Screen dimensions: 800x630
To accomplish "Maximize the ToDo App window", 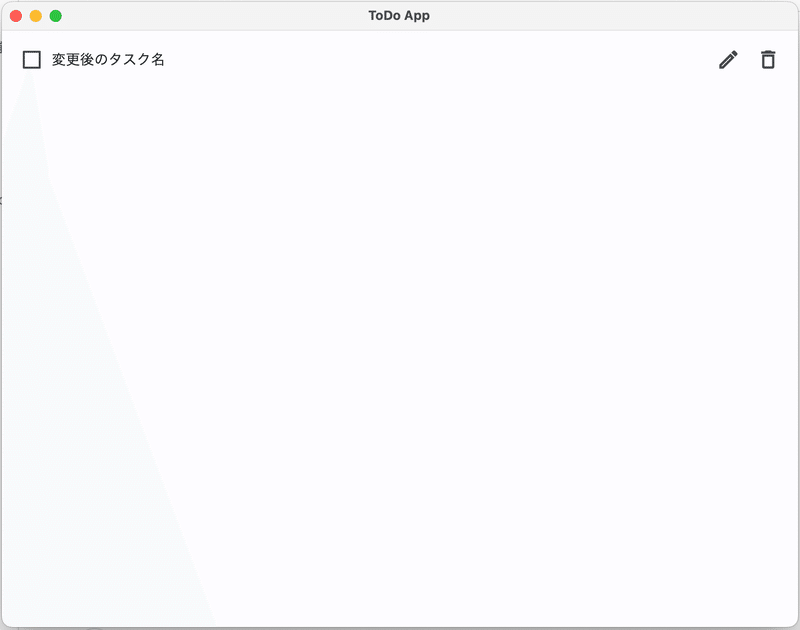I will pyautogui.click(x=56, y=16).
